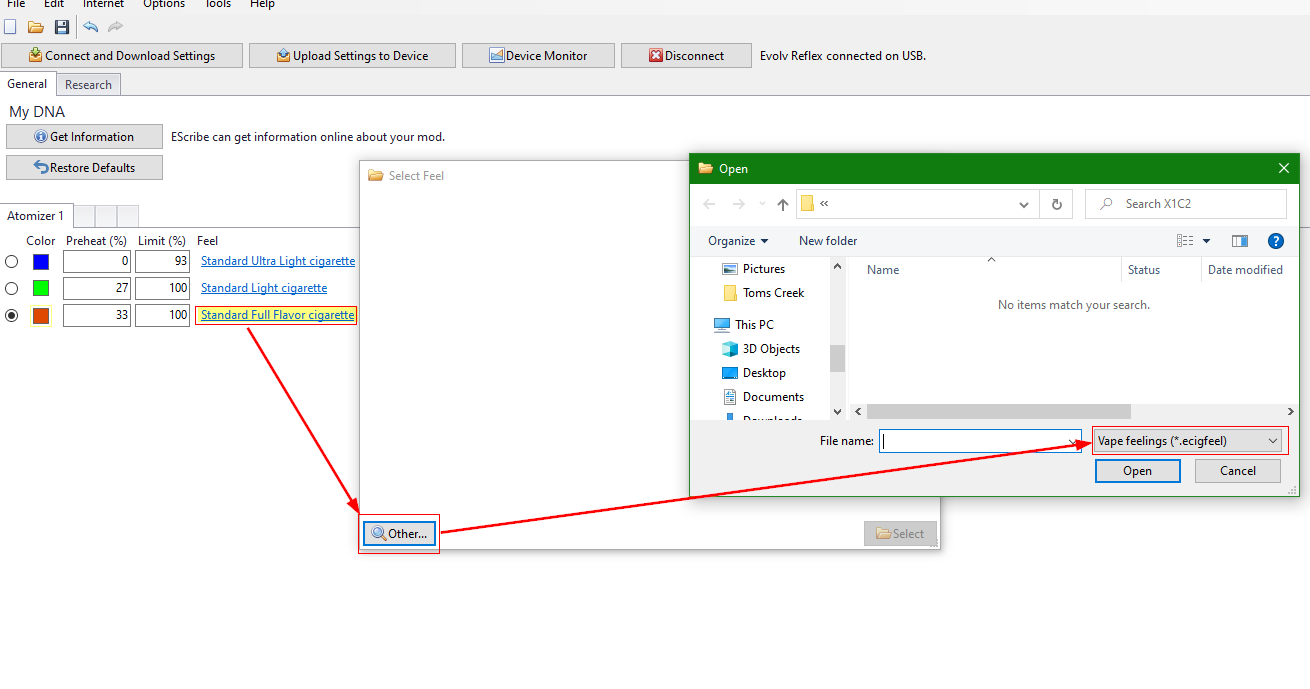Click Connect and Download Settings button
The width and height of the screenshot is (1310, 689).
(x=122, y=56)
